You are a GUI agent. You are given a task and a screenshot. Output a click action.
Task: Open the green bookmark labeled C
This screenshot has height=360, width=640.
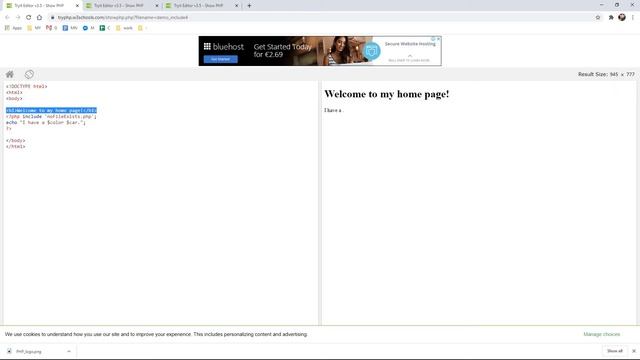[x=105, y=28]
